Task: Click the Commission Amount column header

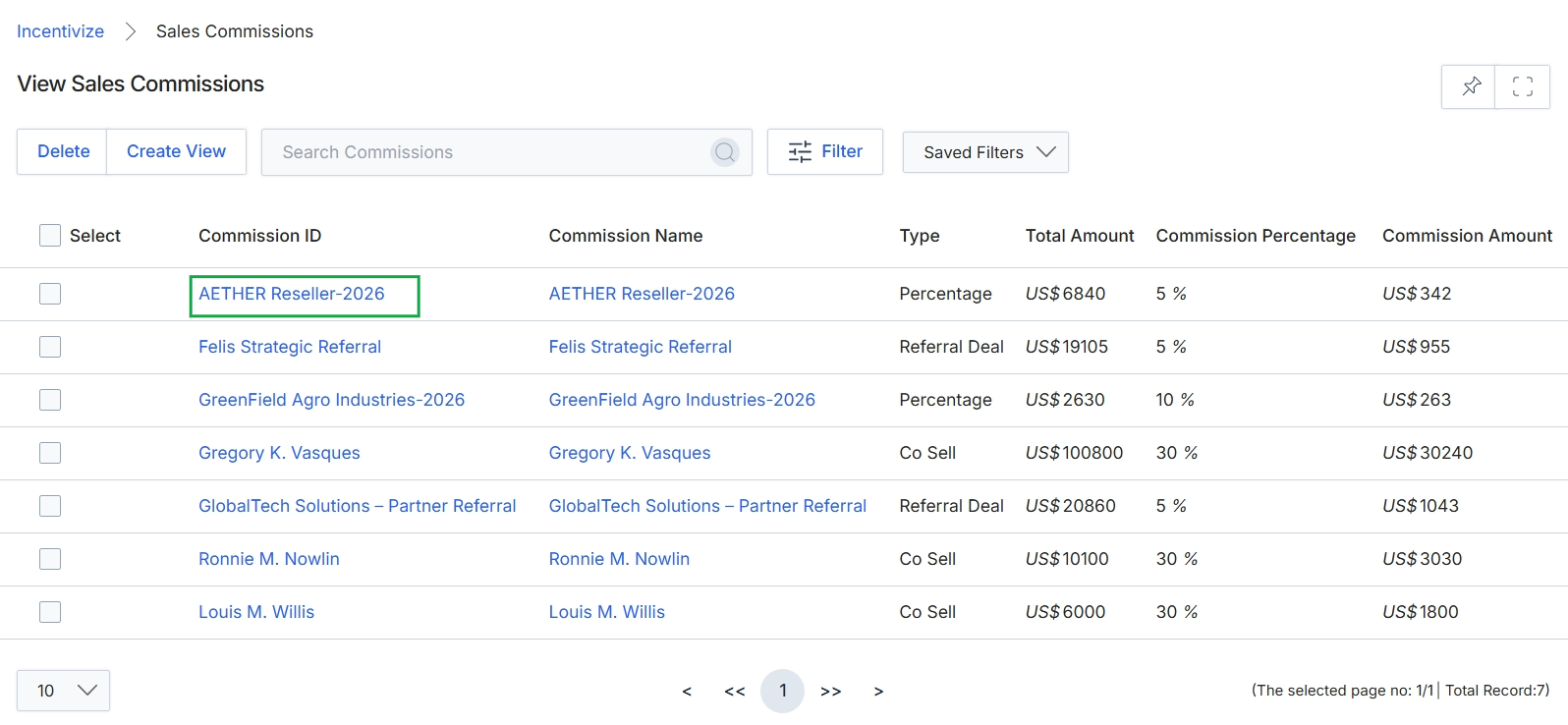Action: coord(1467,236)
